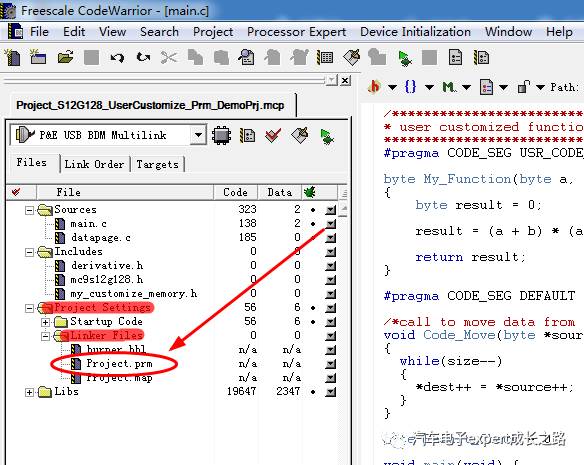Click the red checkmark Synchronize Modification Dates icon
The image size is (584, 465).
[x=273, y=135]
